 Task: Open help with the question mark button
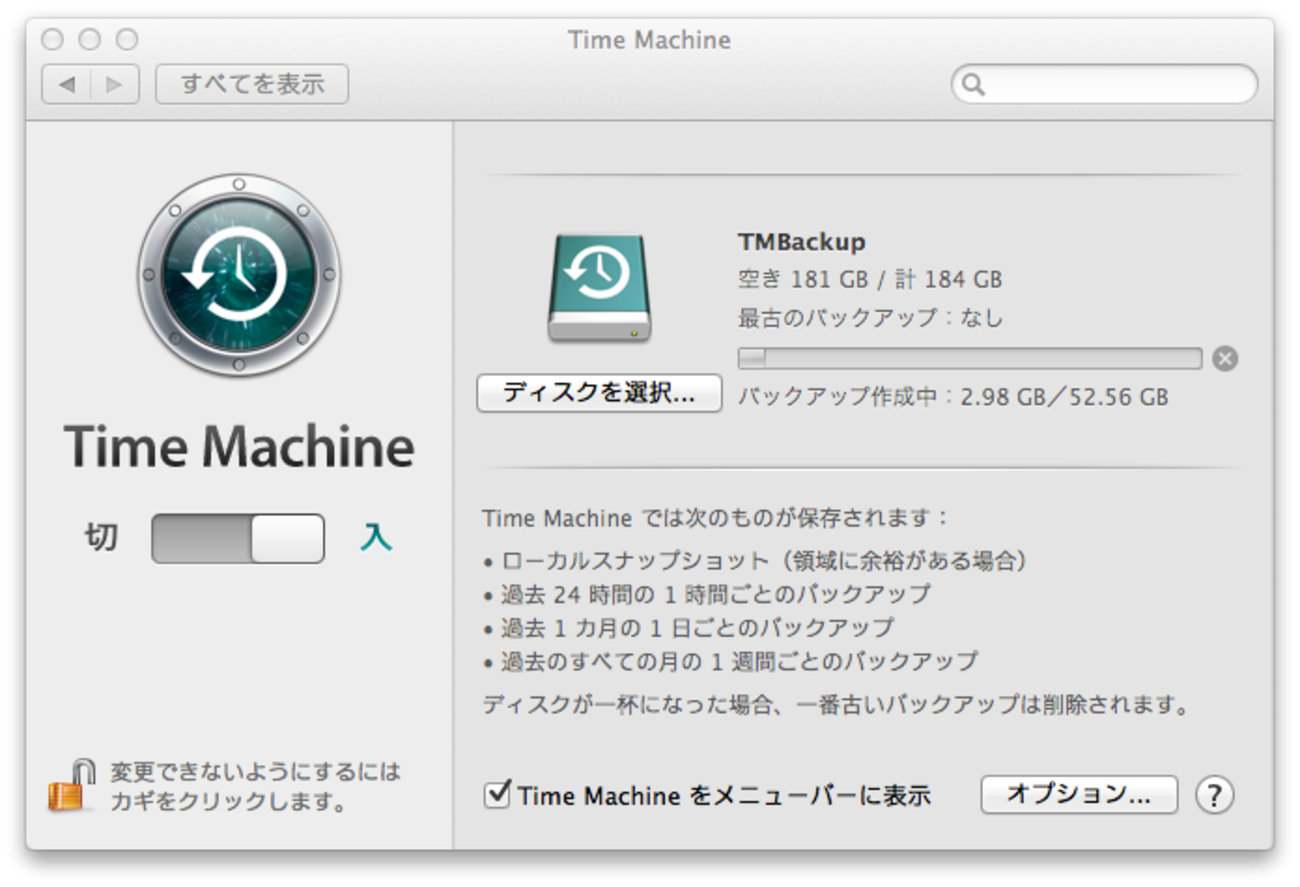(x=1214, y=796)
